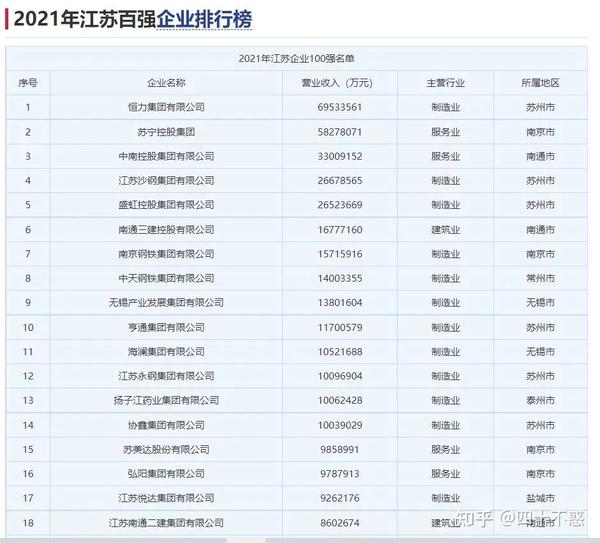Image resolution: width=600 pixels, height=543 pixels.
Task: Click the company name 南通三建控股有限公司
Action: click(166, 230)
